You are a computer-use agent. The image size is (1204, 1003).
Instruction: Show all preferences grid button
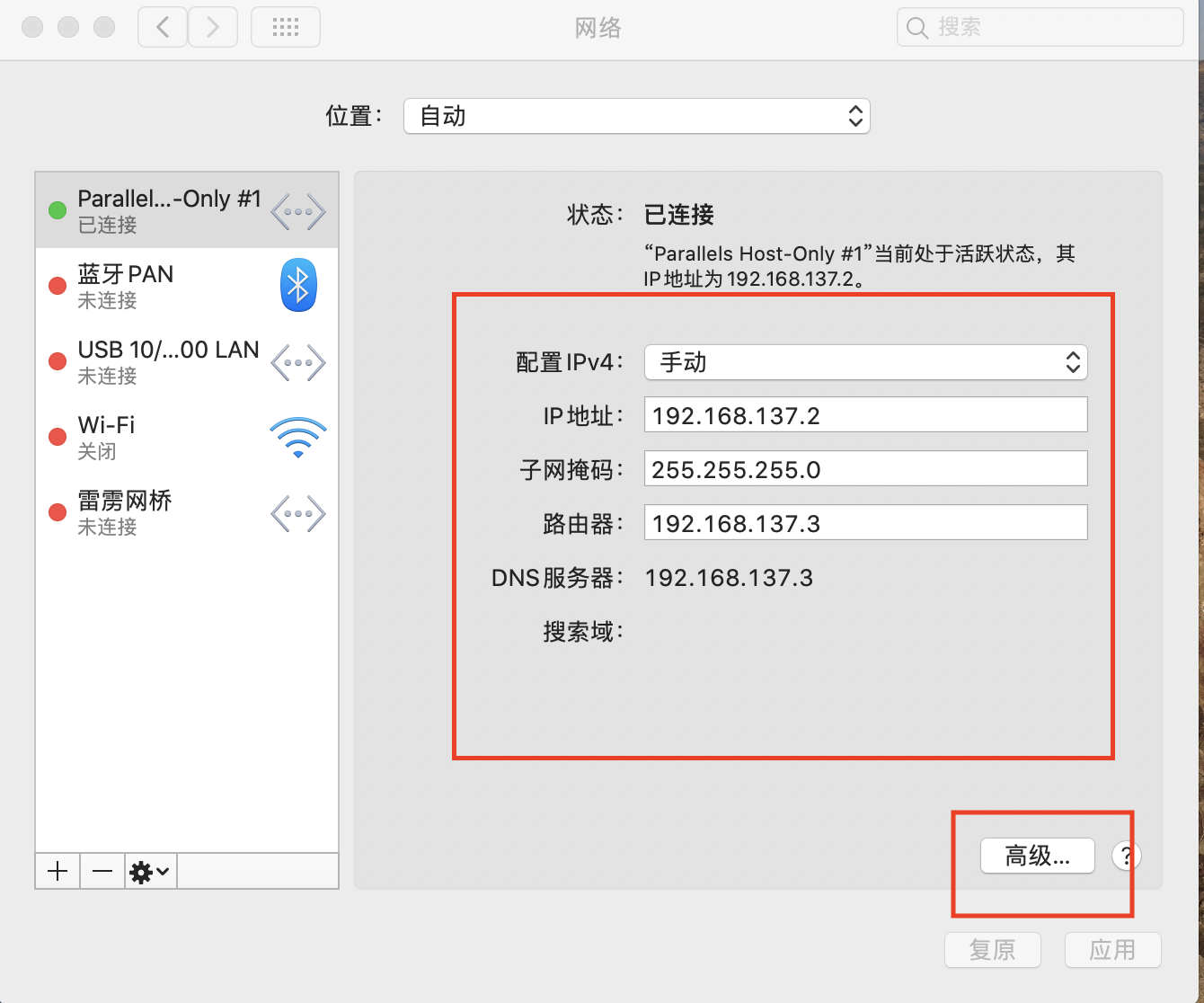click(x=286, y=28)
